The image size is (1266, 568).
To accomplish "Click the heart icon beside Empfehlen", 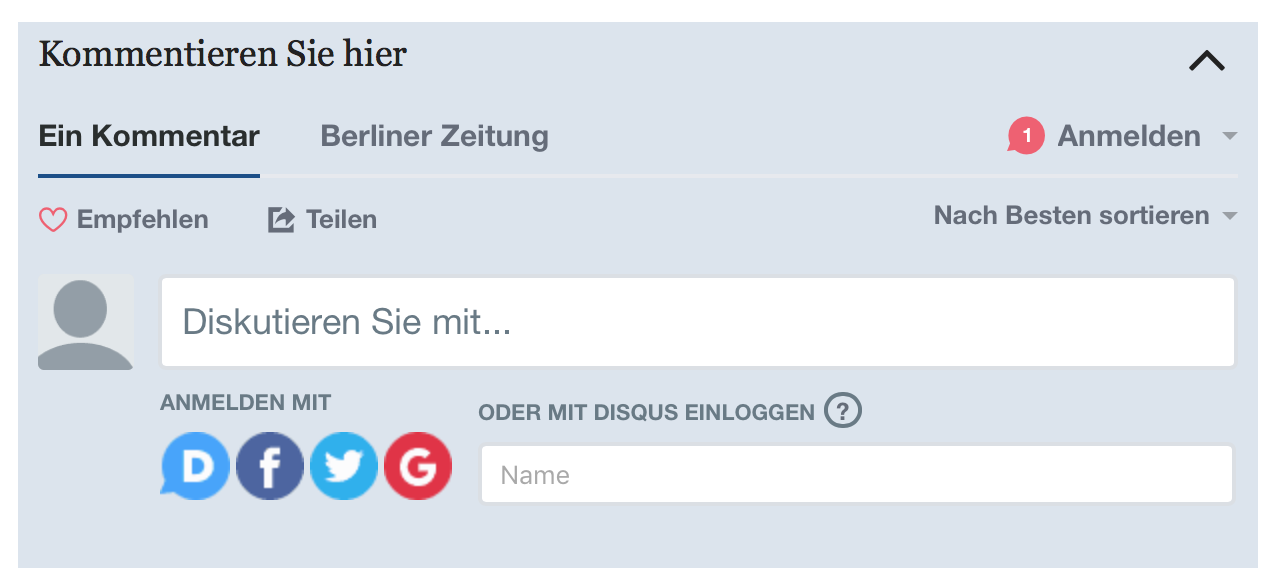I will click(x=53, y=220).
